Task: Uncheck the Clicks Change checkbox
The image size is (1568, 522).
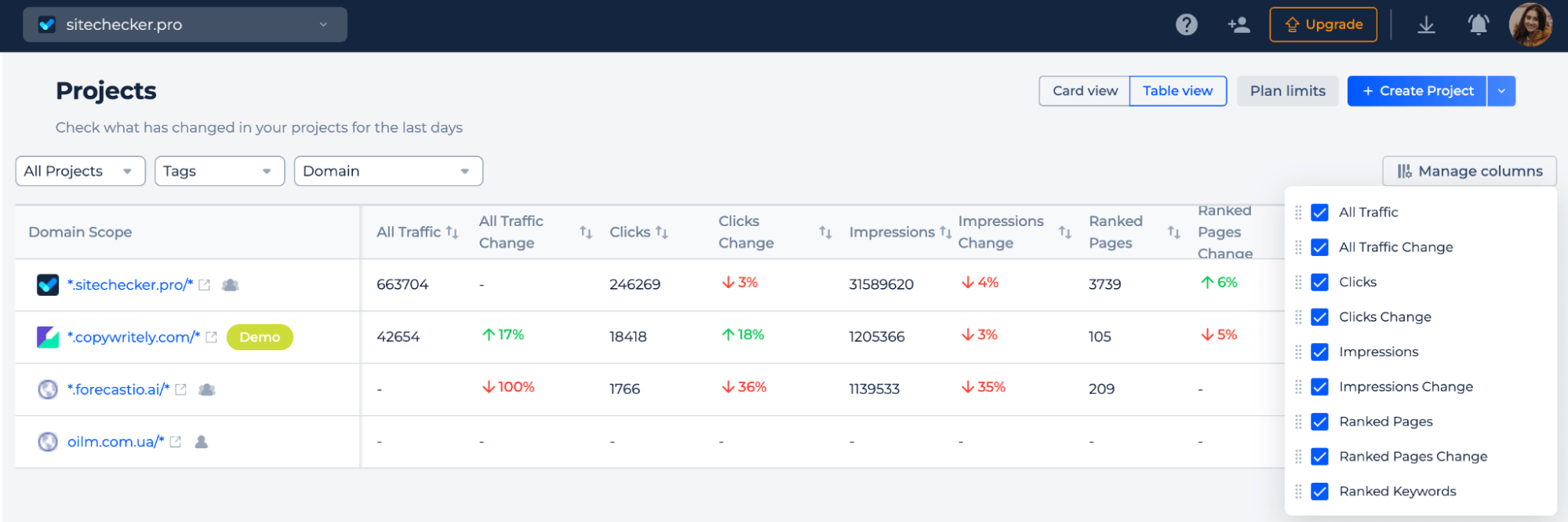Action: pos(1319,317)
